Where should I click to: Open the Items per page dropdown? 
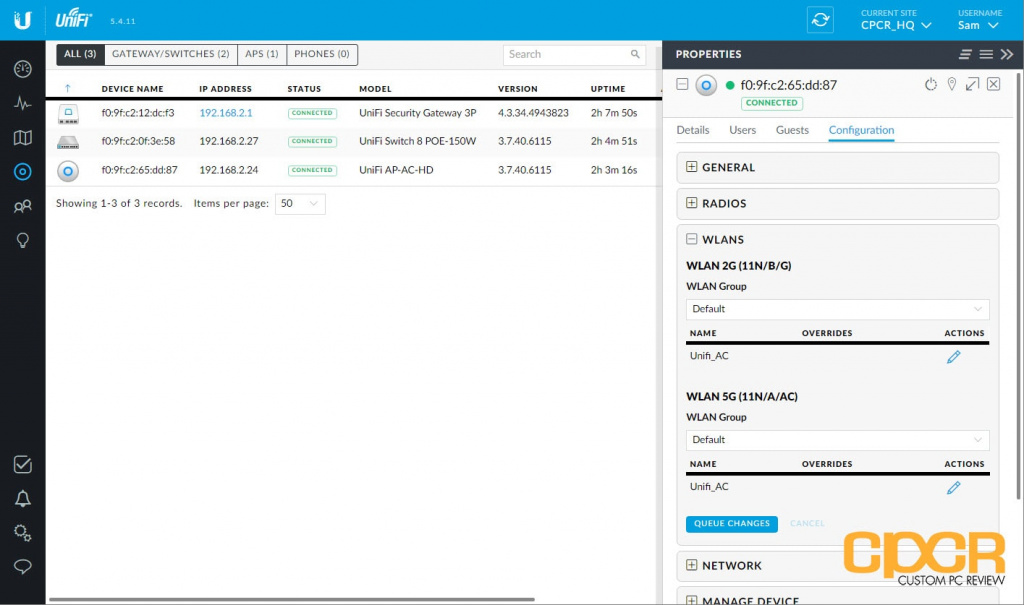coord(300,204)
